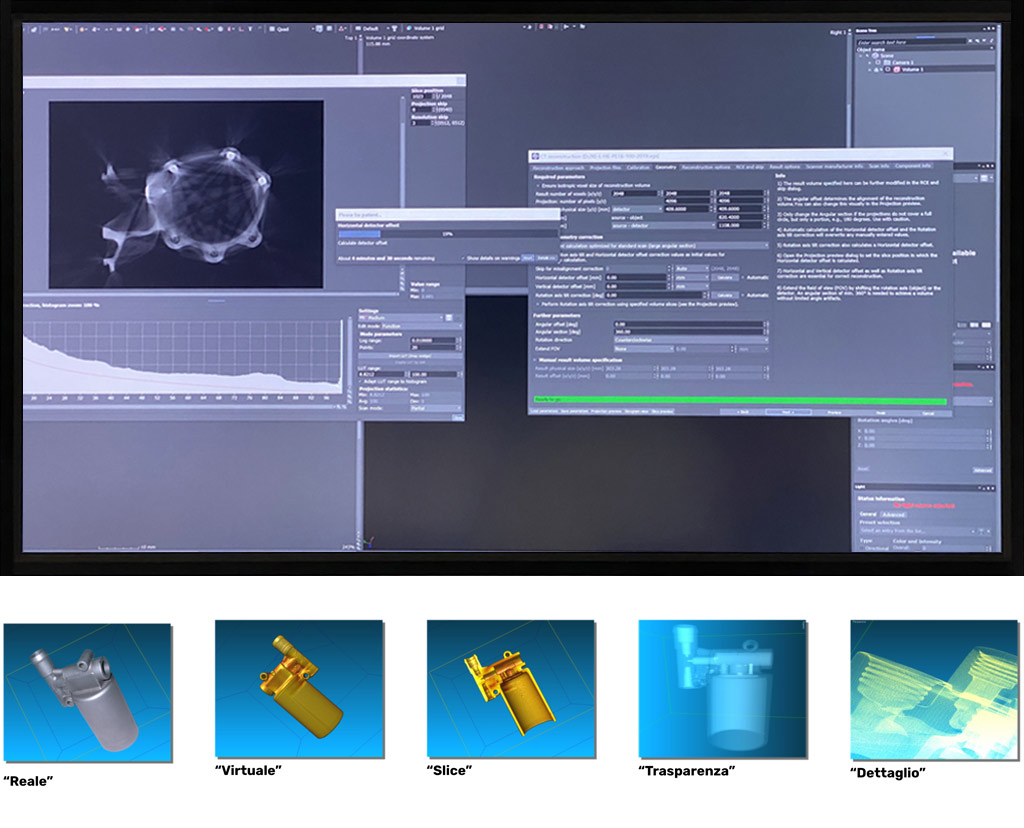
Task: Switch to Projection files tab
Action: point(605,168)
